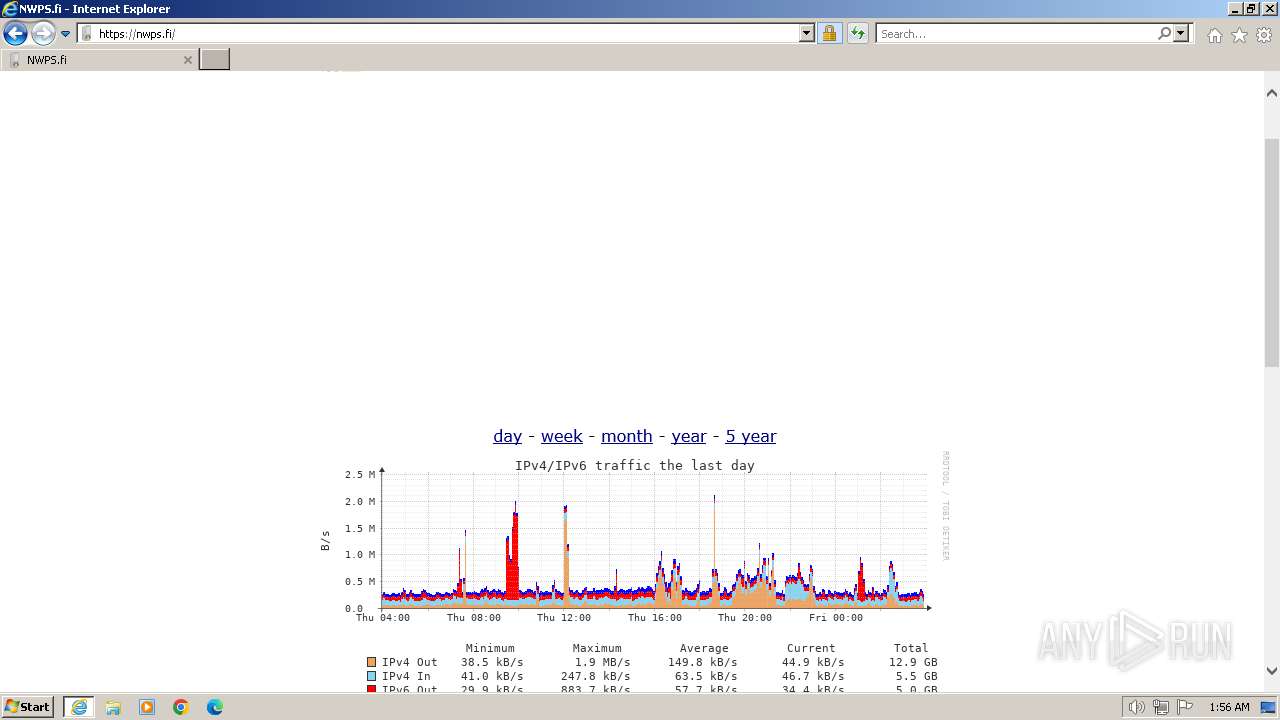Open a new blank tab

point(214,60)
